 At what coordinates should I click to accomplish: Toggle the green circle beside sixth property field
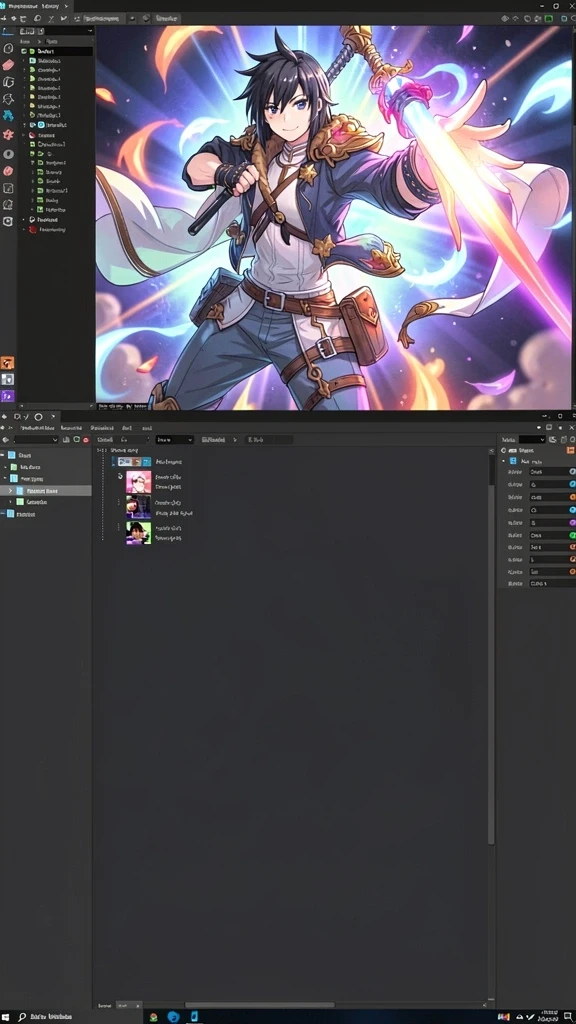(x=572, y=535)
